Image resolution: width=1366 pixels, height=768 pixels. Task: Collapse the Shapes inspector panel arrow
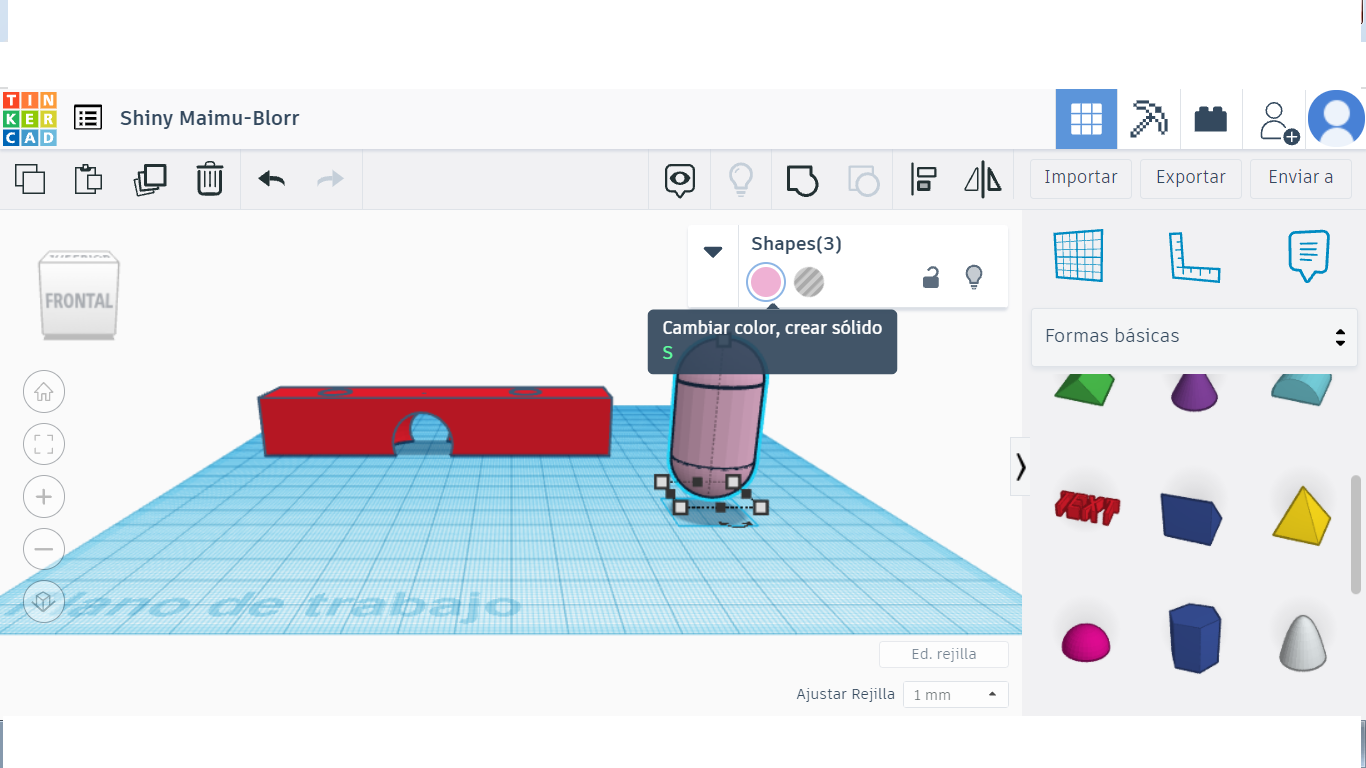713,252
